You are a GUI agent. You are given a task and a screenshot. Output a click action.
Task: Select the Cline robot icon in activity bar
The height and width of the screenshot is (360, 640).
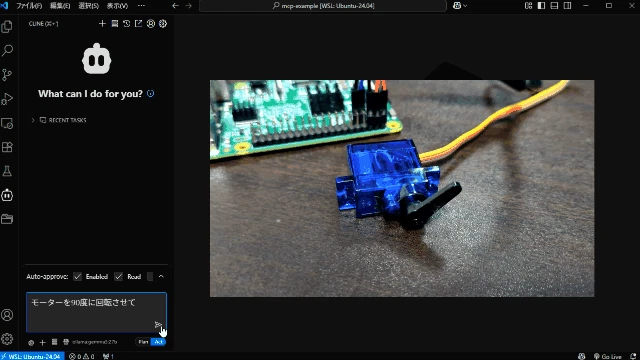[x=7, y=195]
